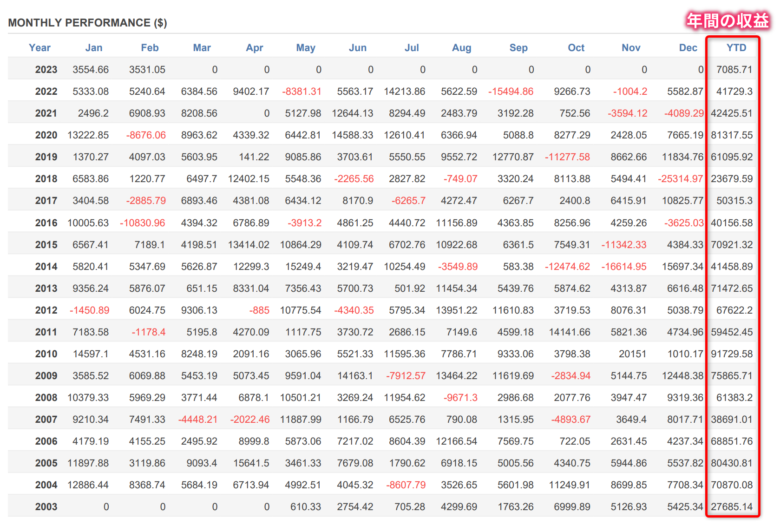Click the 2023 year row label
This screenshot has width=780, height=525.
click(x=46, y=70)
